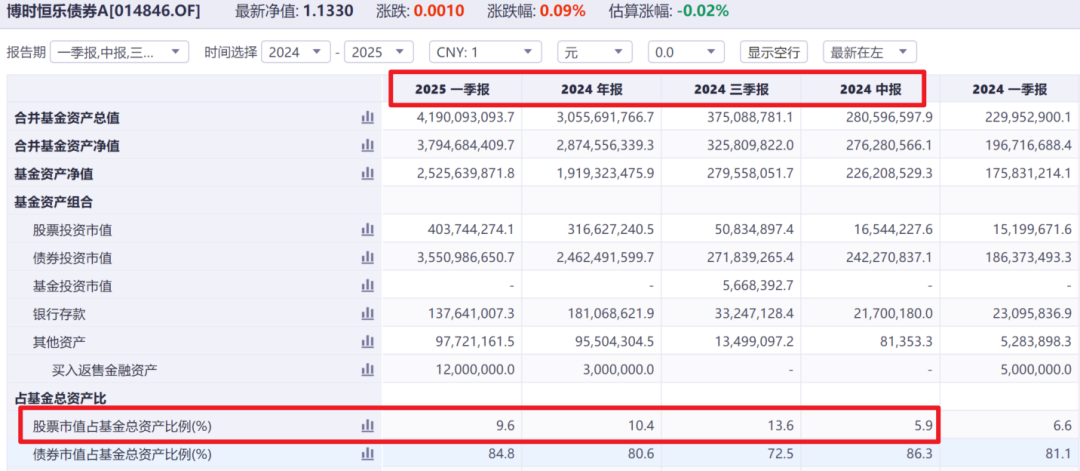Image resolution: width=1080 pixels, height=471 pixels.
Task: Click the value 97,721,161.5
Action: click(x=475, y=342)
